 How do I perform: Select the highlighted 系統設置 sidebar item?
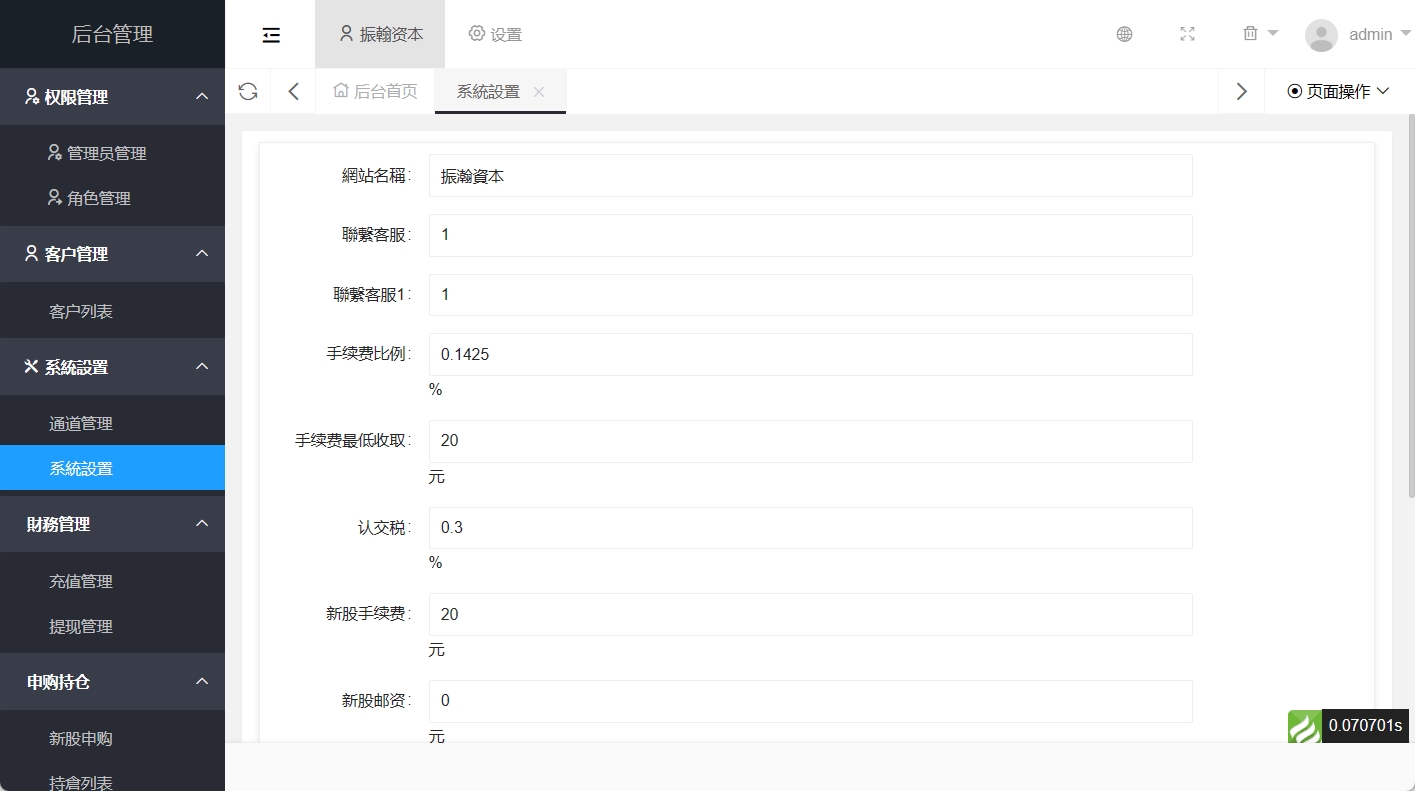pyautogui.click(x=112, y=468)
